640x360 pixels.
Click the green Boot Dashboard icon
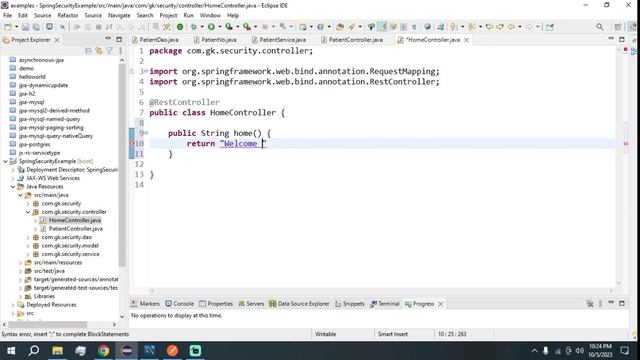pyautogui.click(x=180, y=27)
